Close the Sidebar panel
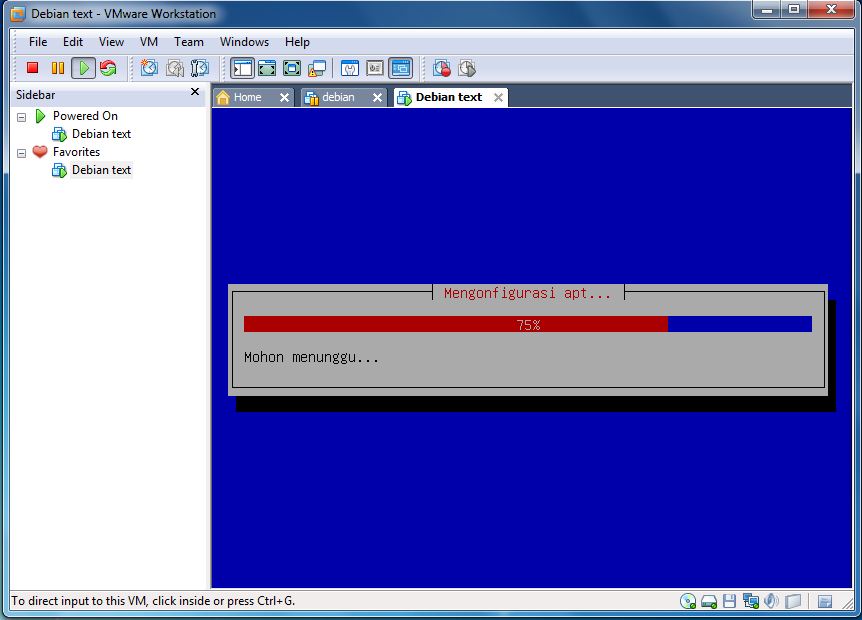 point(195,92)
